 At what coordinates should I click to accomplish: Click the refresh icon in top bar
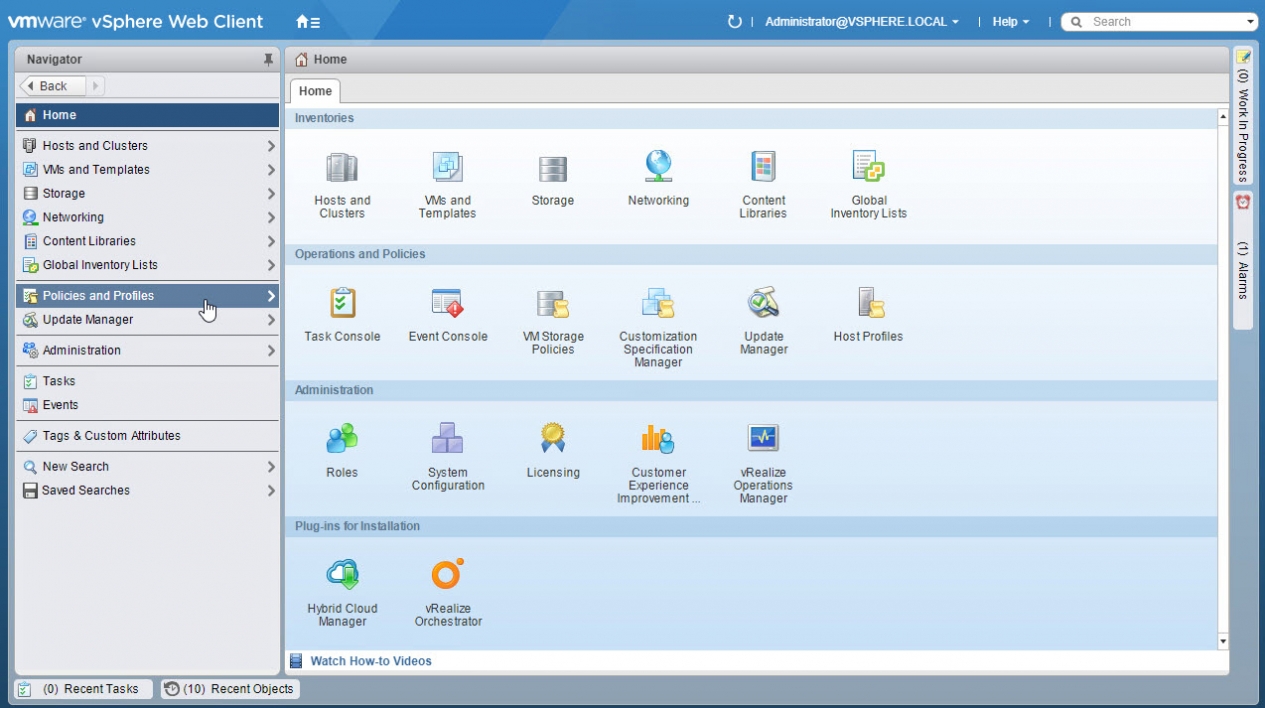(735, 22)
